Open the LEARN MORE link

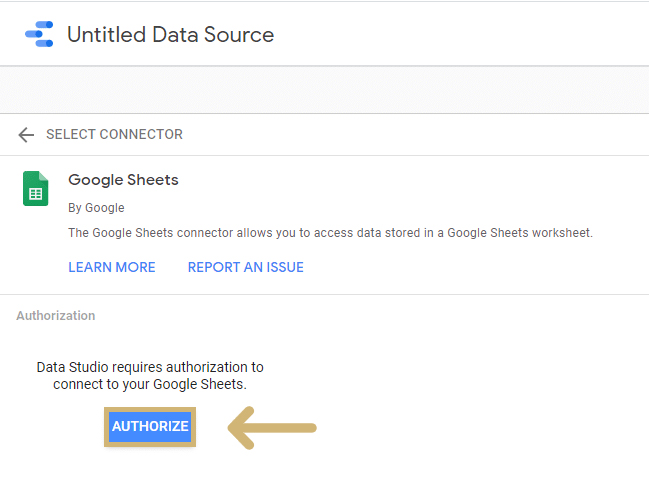click(x=112, y=267)
